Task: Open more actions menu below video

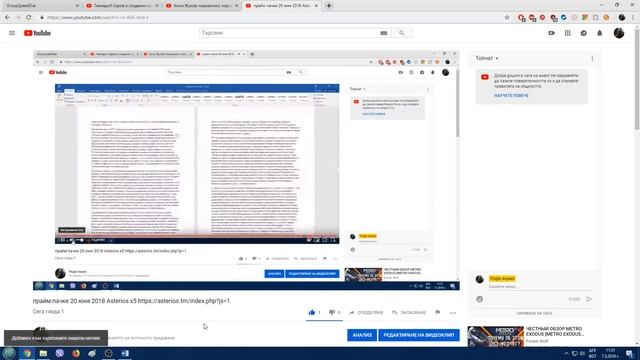Action: pyautogui.click(x=453, y=313)
